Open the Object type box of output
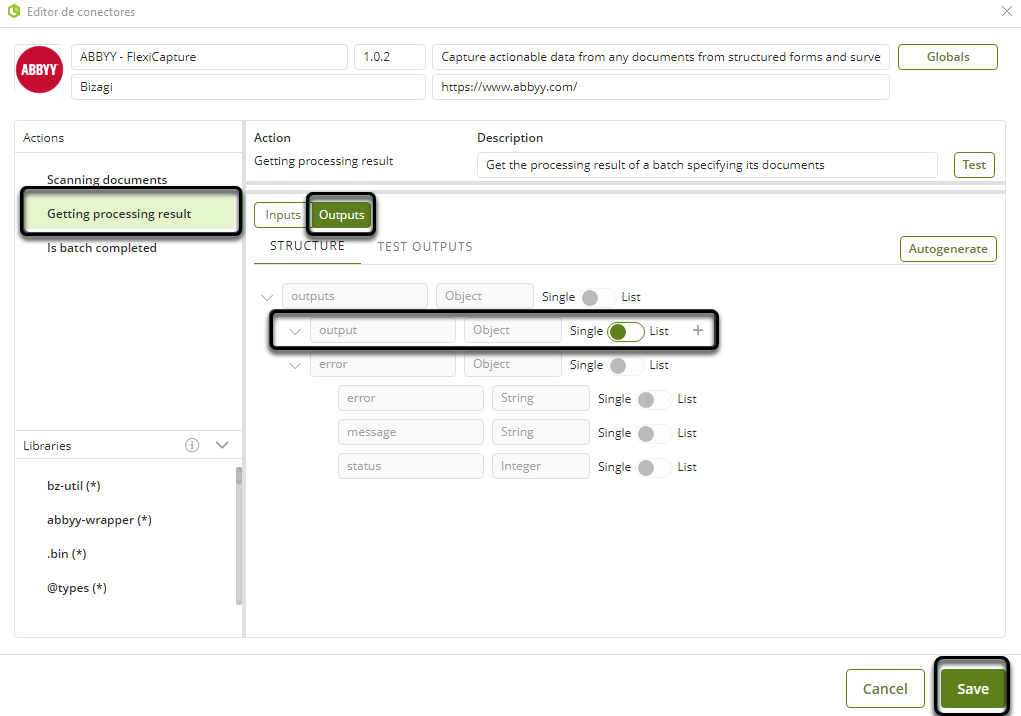 tap(512, 330)
